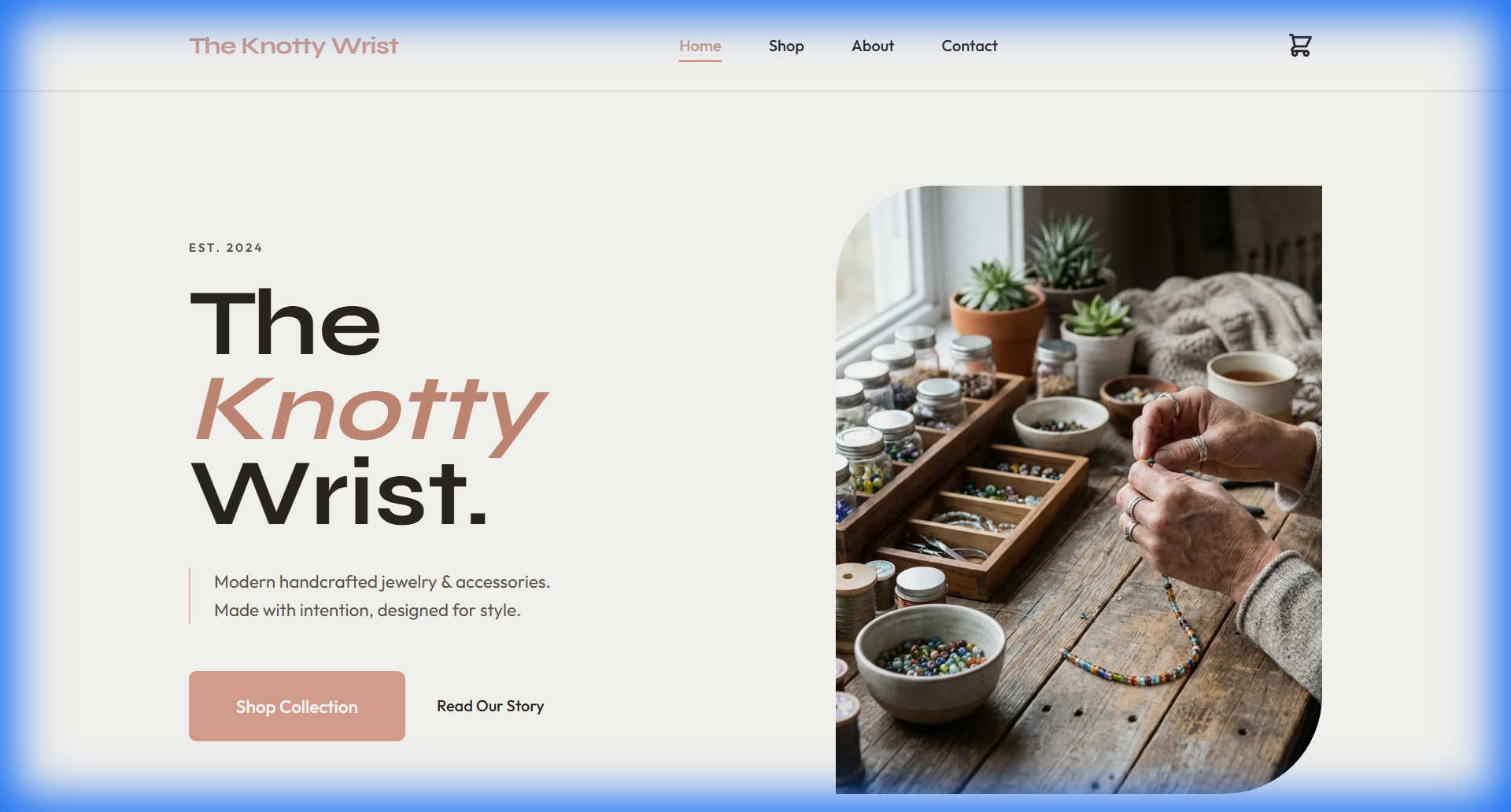This screenshot has width=1511, height=812.
Task: Click the "Wrist." heading text
Action: tap(339, 493)
